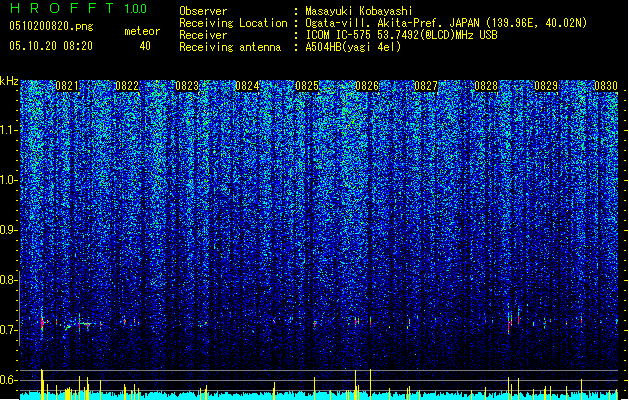Screen dimensions: 629x400
Task: Click the strong meteor echo just before 0821
Action: (42, 323)
